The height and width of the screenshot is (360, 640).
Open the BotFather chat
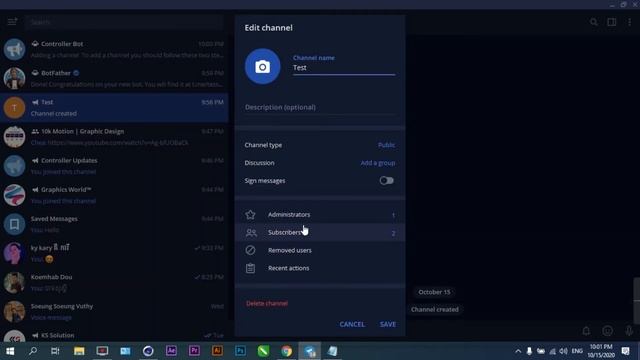pos(114,78)
